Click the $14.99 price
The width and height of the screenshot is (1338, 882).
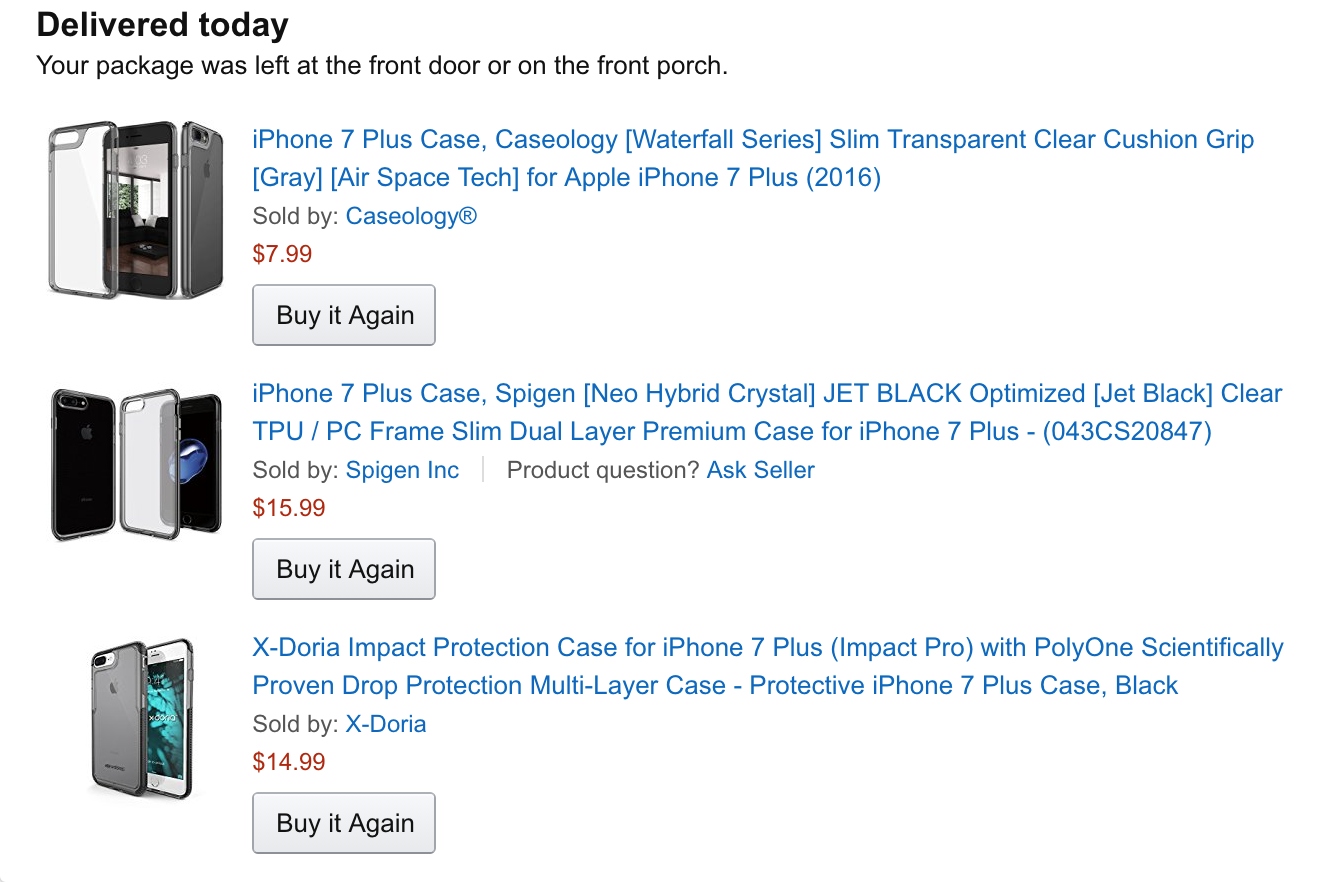(x=289, y=762)
